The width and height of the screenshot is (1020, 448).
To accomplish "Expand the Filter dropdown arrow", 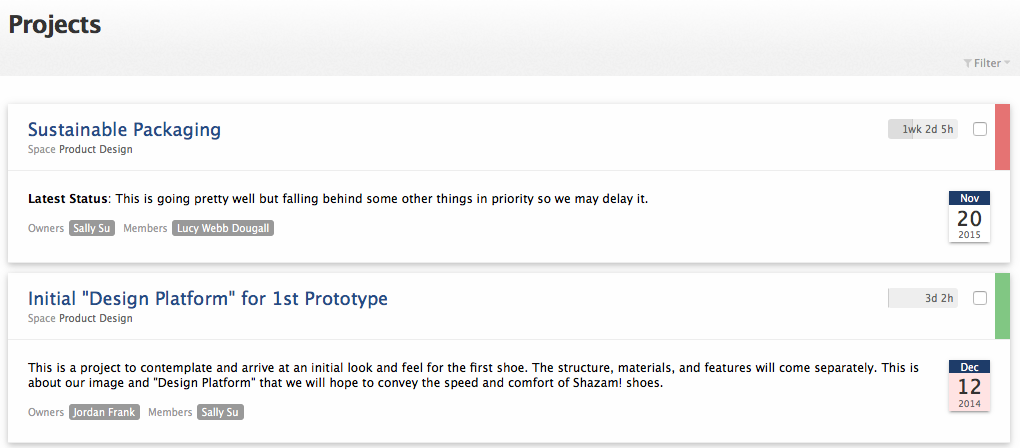I will point(1007,64).
